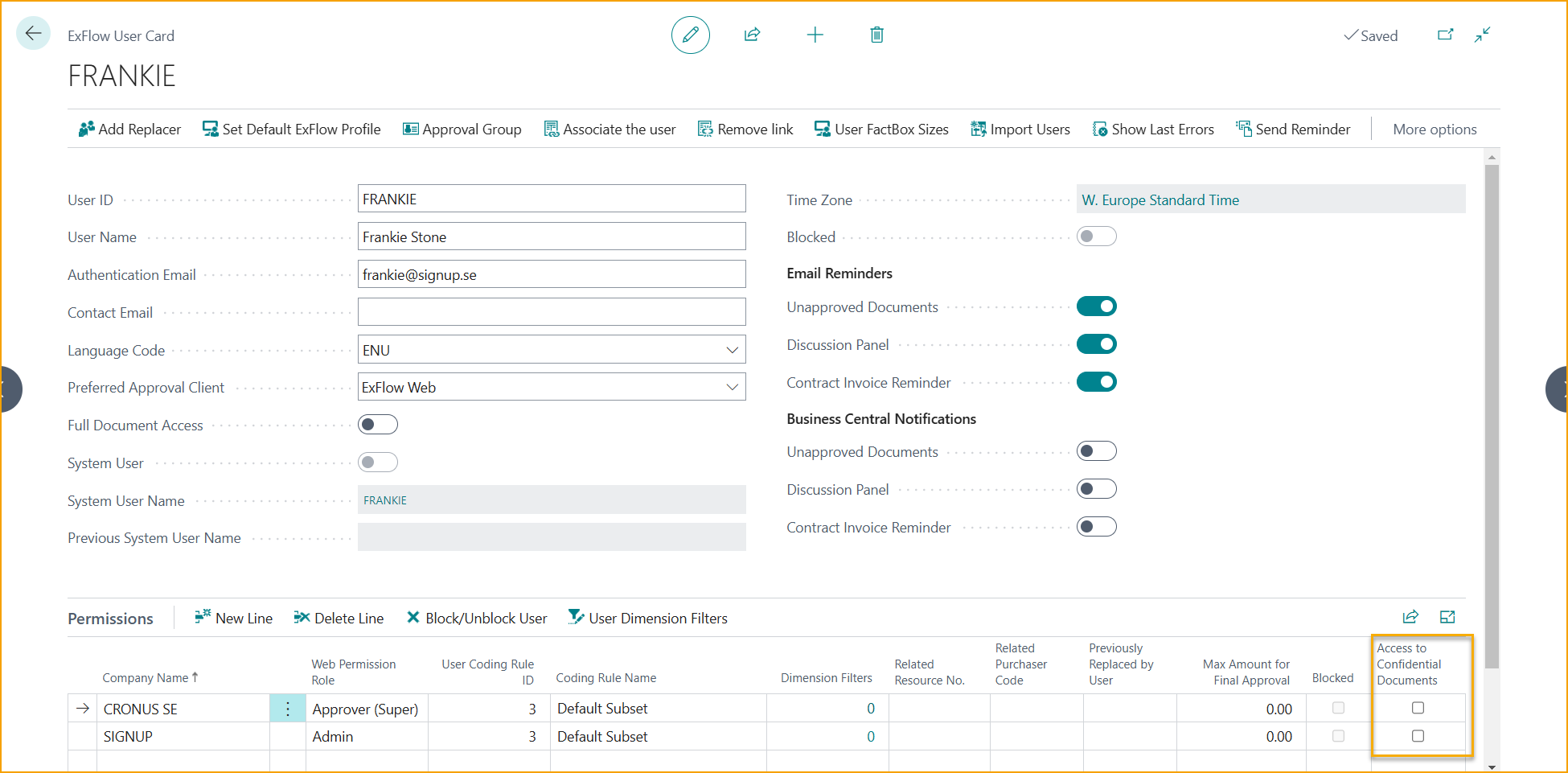Open the Language Code dropdown
The height and width of the screenshot is (773, 1568).
pyautogui.click(x=732, y=350)
